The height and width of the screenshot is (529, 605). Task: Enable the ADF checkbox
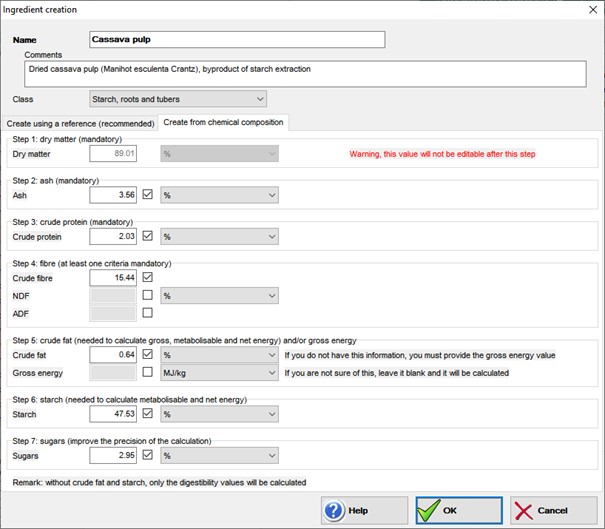pyautogui.click(x=147, y=313)
